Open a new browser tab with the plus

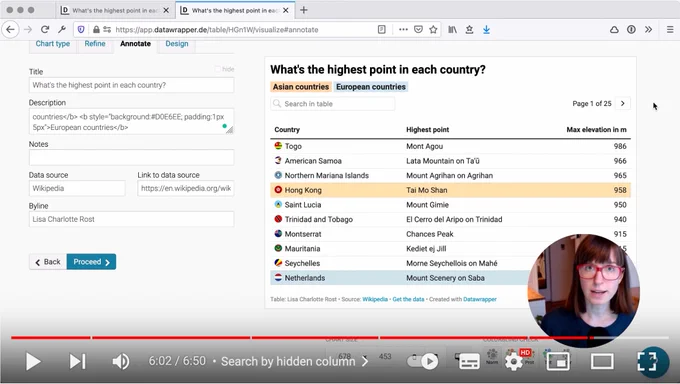click(x=304, y=10)
